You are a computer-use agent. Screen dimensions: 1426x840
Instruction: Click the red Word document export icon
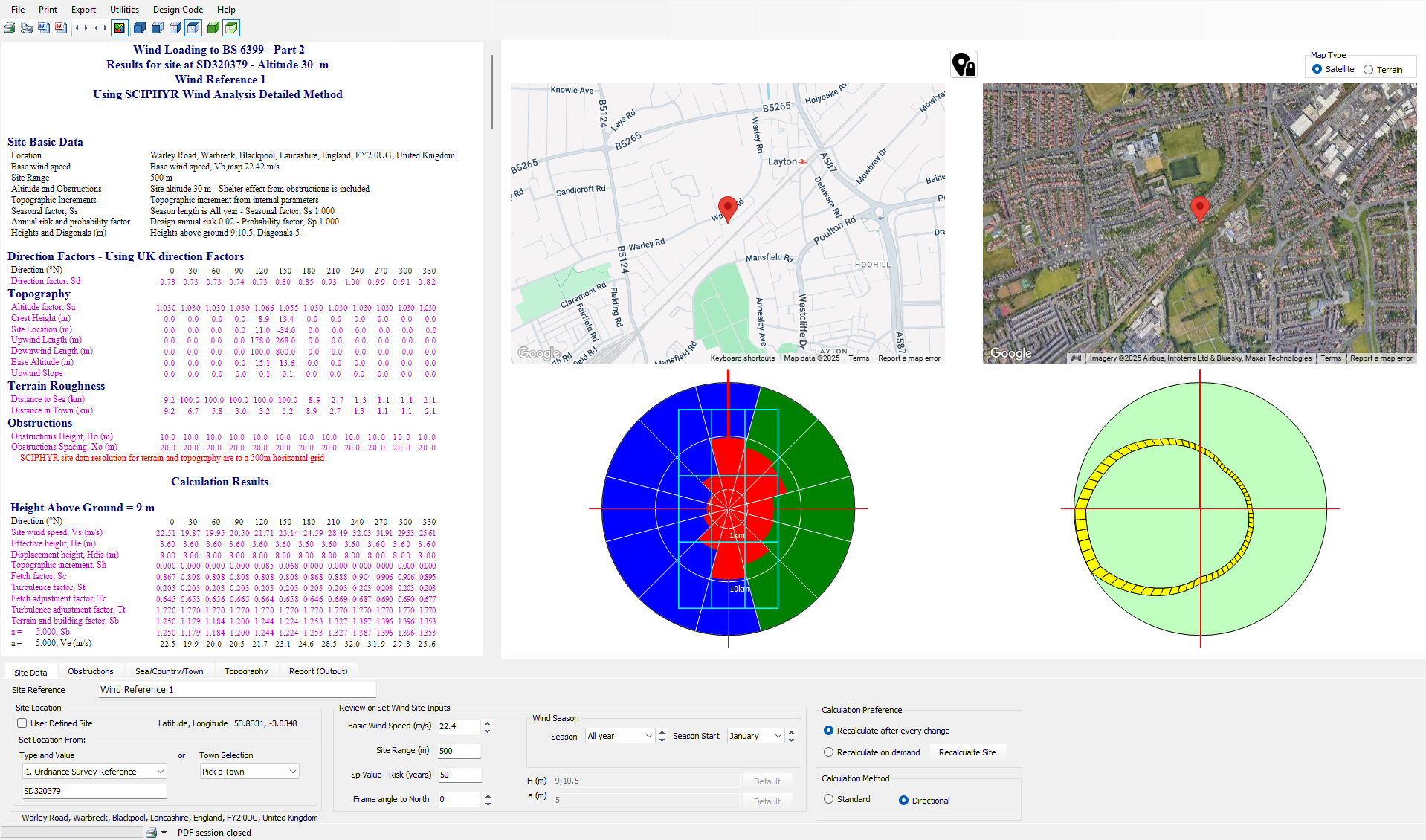pos(61,28)
